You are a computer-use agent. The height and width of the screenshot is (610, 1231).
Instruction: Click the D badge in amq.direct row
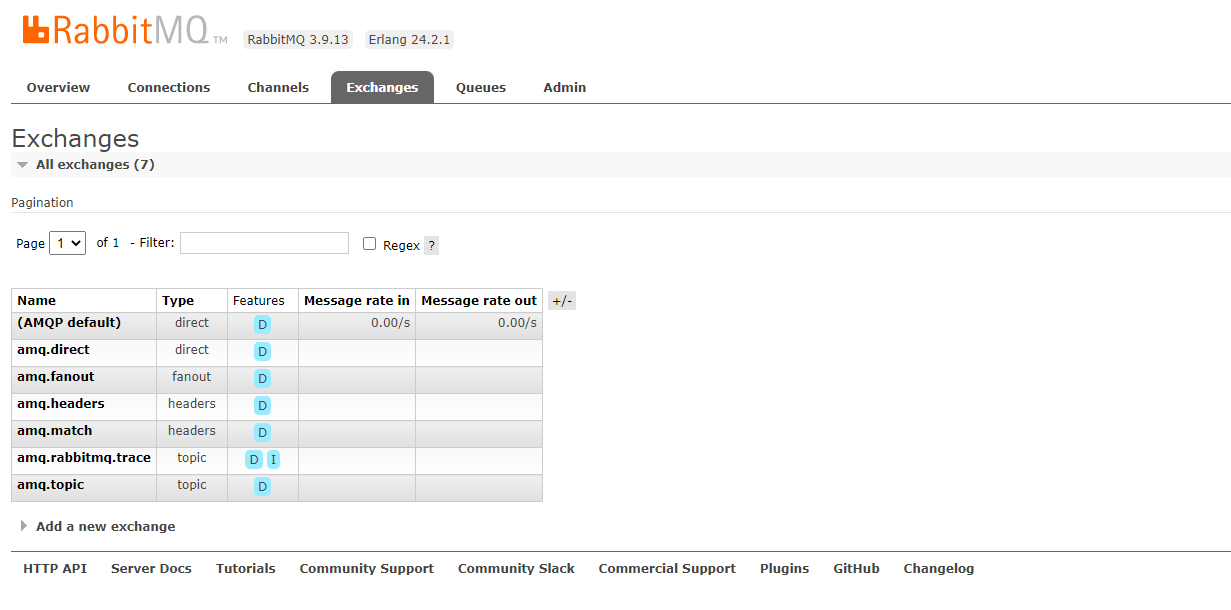(x=262, y=351)
